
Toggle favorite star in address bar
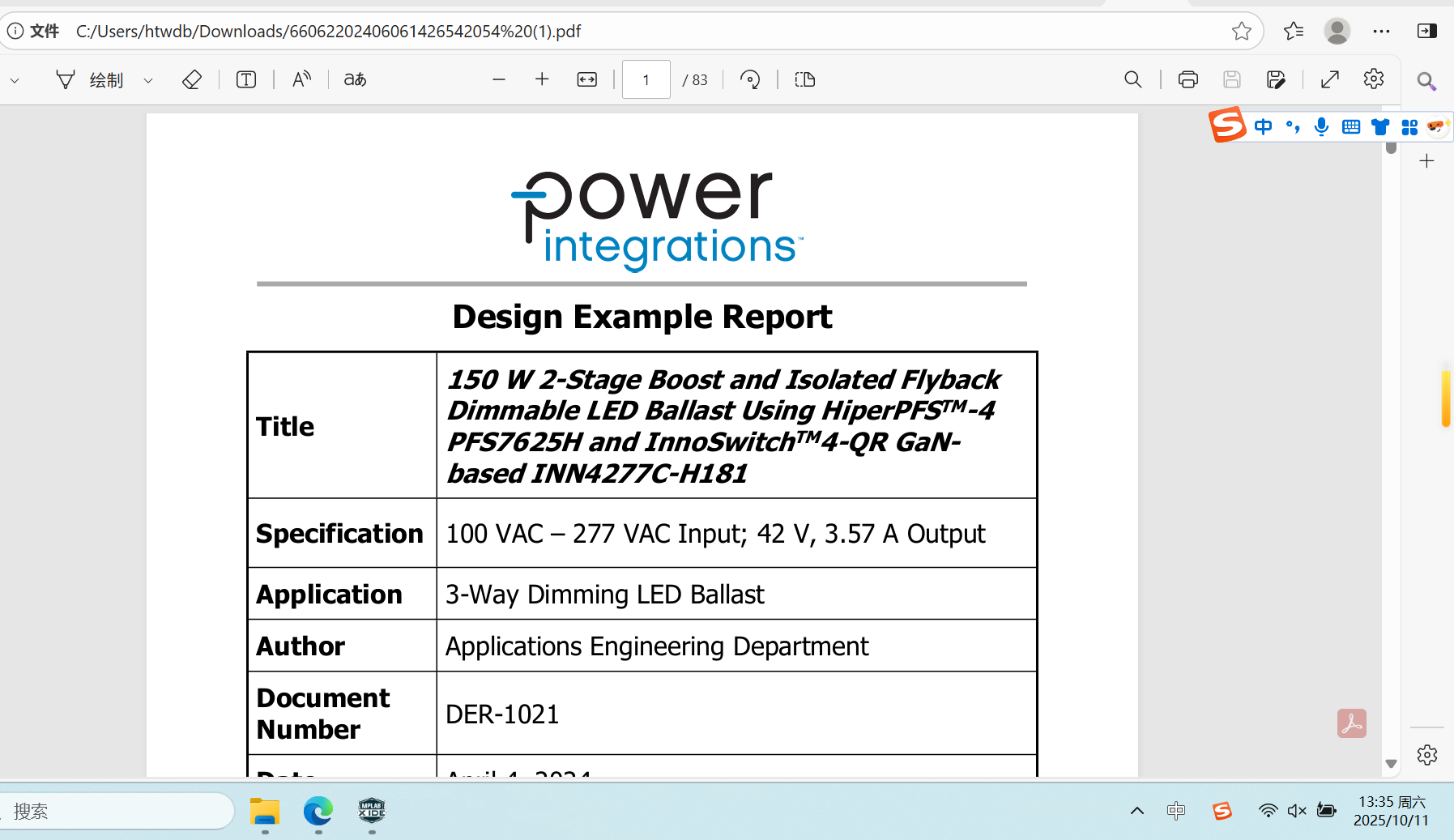point(1241,32)
